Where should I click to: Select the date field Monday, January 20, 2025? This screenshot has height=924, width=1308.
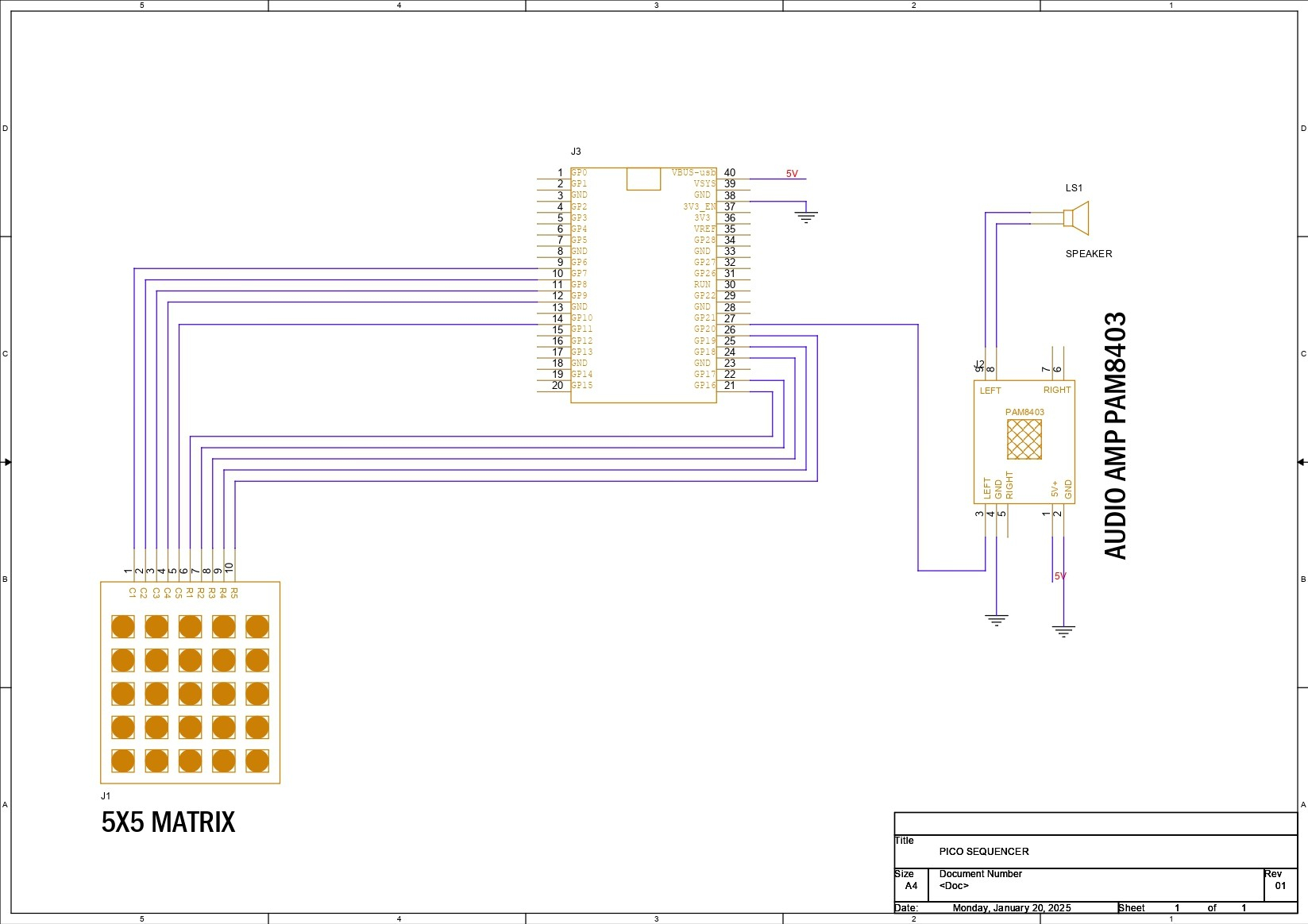coord(1011,908)
